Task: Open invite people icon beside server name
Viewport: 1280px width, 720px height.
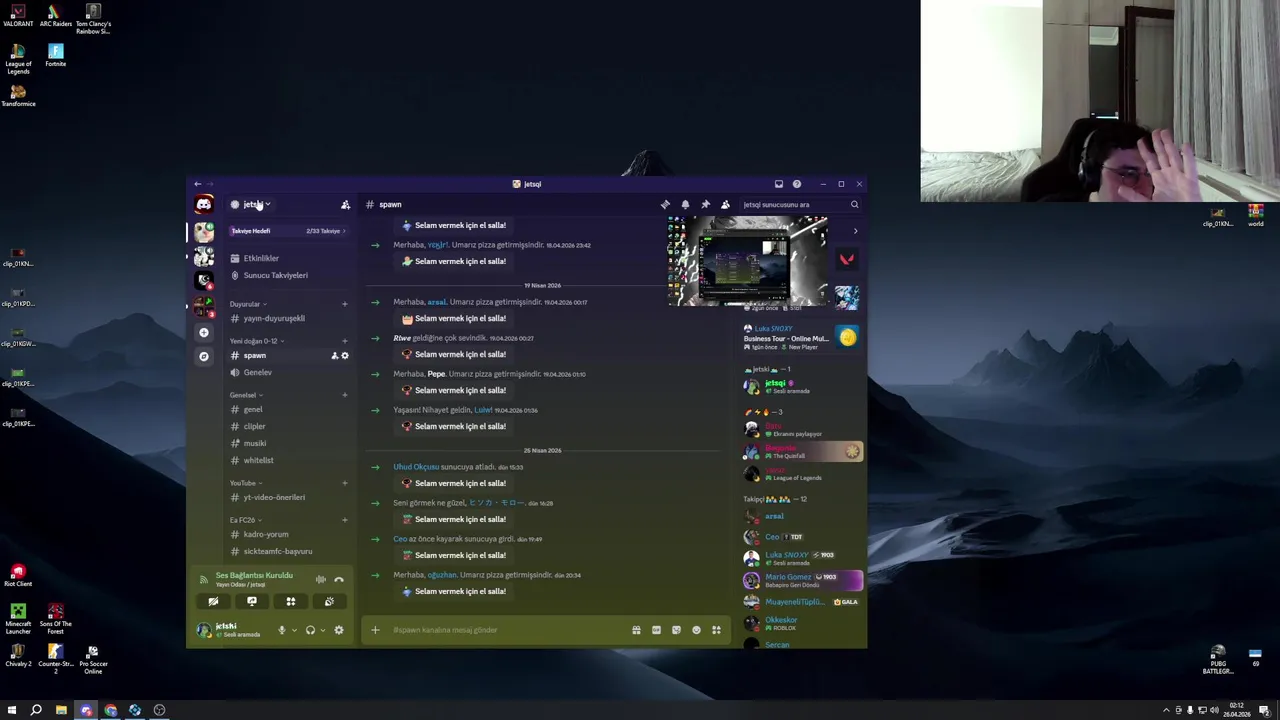Action: pyautogui.click(x=345, y=205)
